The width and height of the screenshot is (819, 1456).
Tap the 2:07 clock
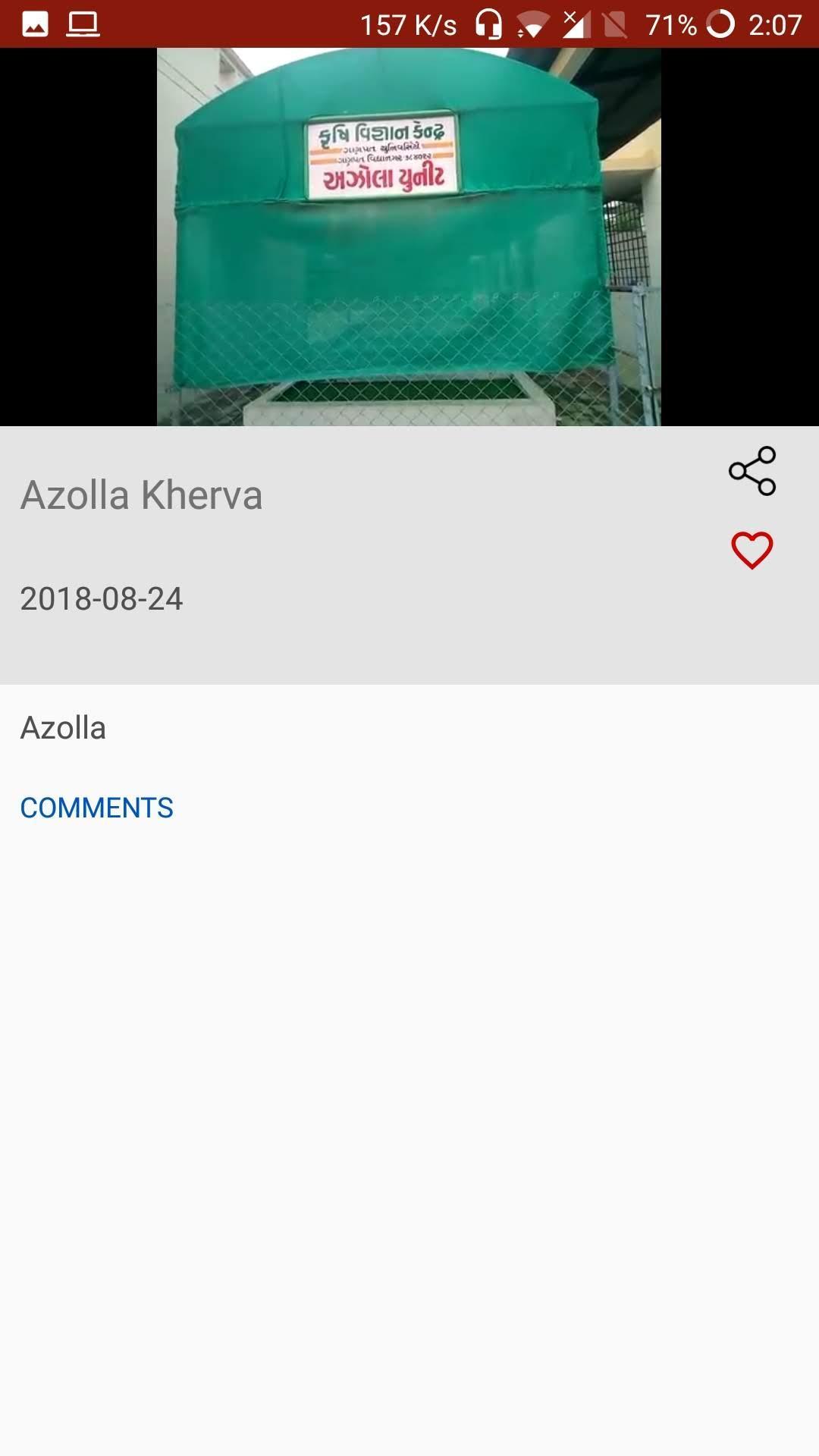(x=775, y=25)
